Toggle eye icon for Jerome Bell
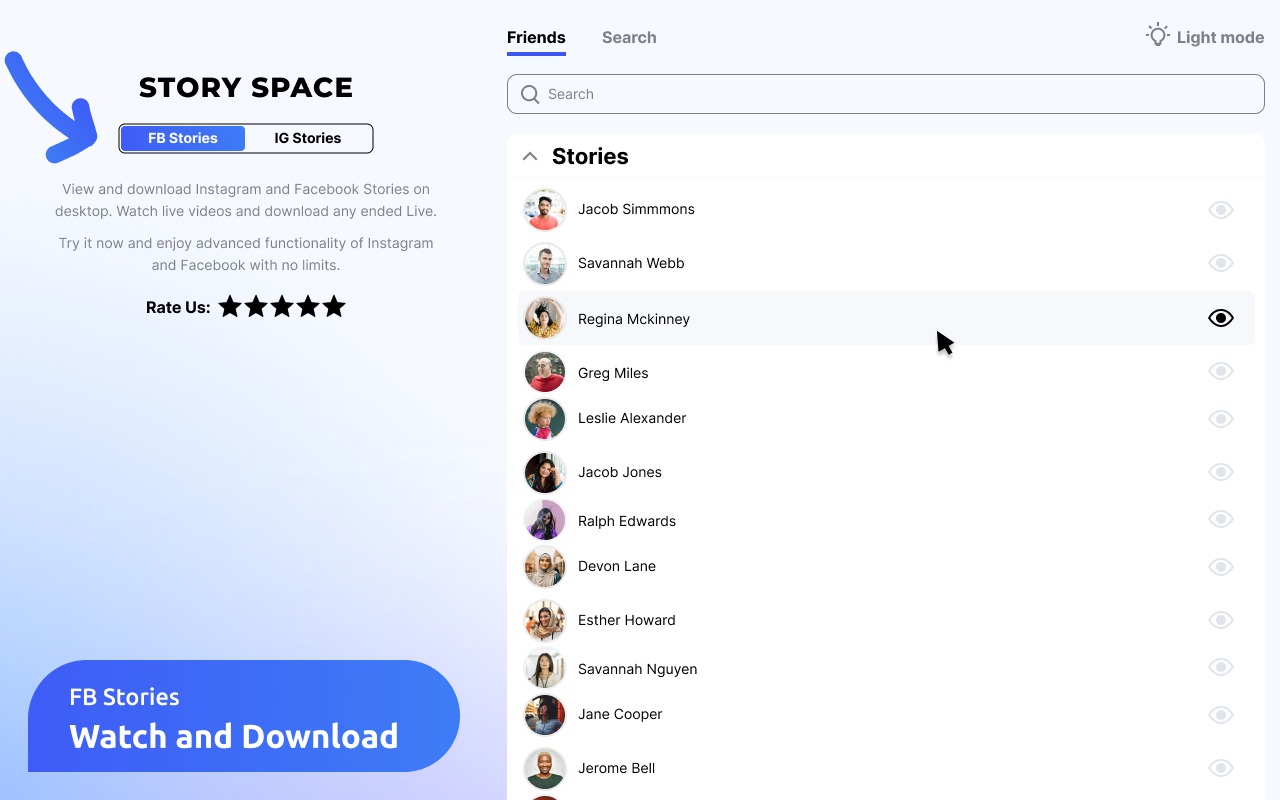1280x800 pixels. (1221, 768)
